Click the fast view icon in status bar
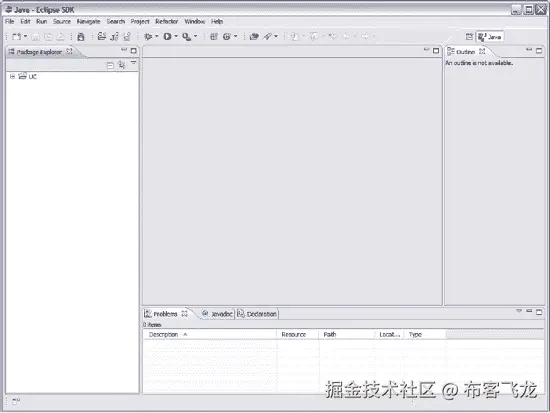550x413 pixels. 16,401
